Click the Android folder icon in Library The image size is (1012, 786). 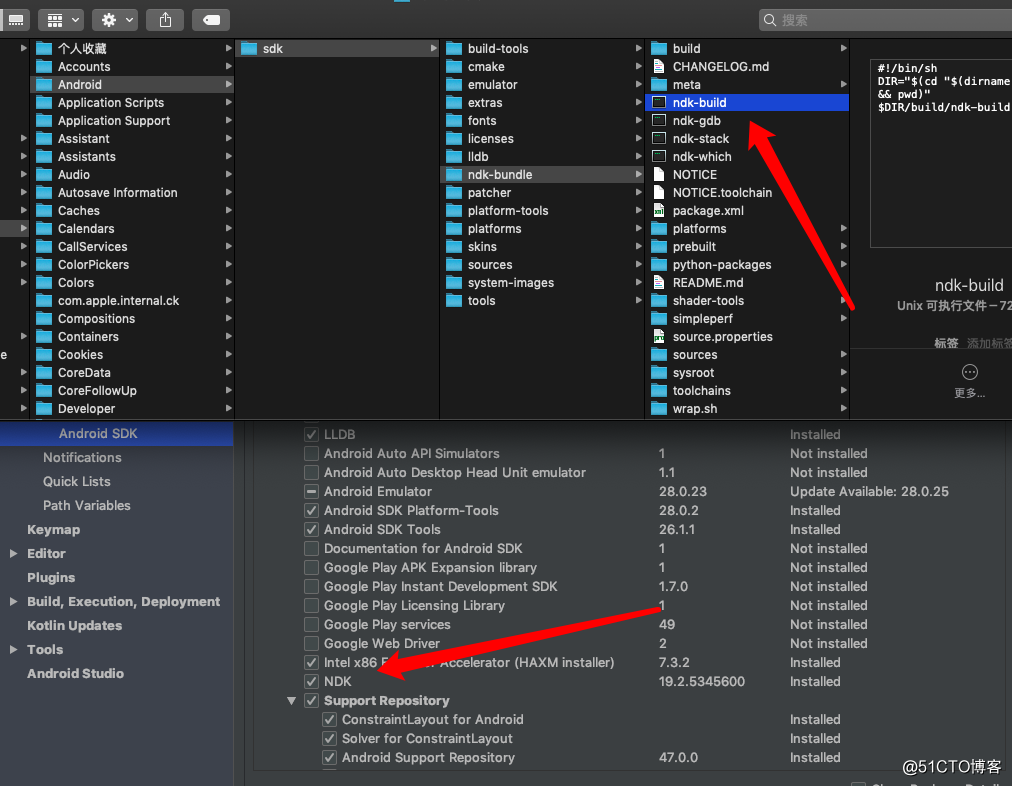[x=44, y=85]
